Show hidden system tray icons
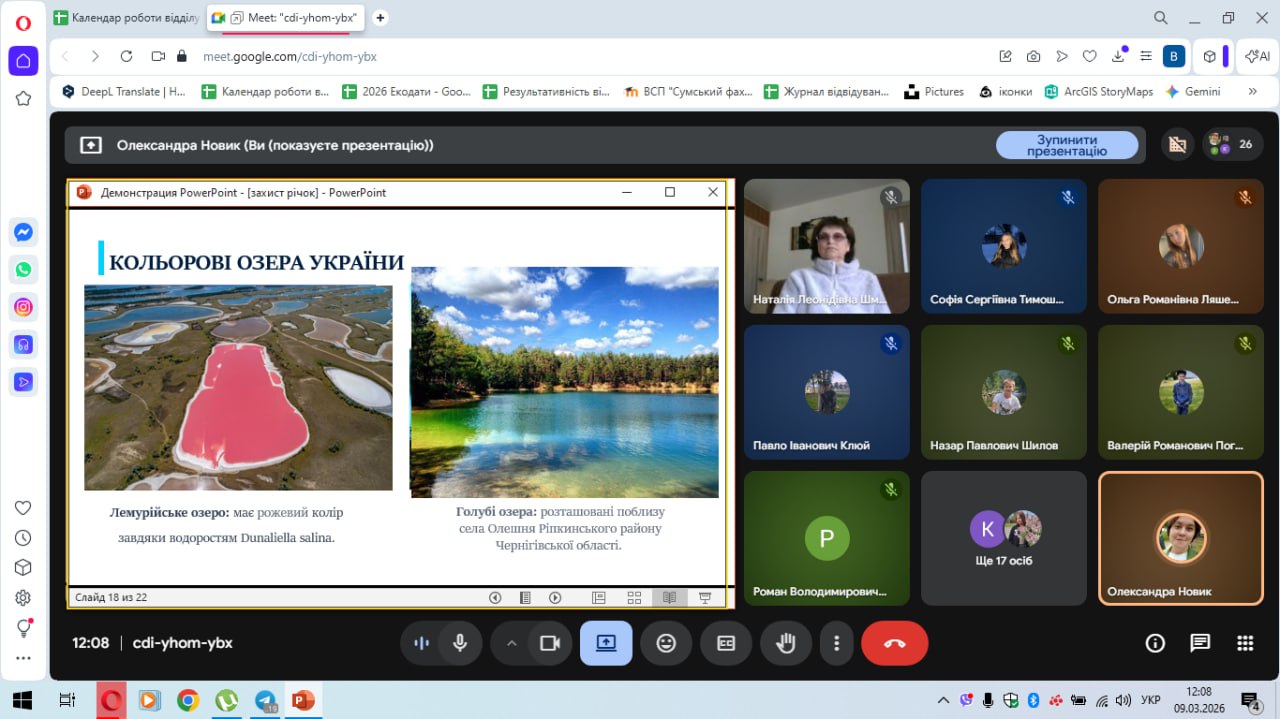This screenshot has height=719, width=1280. point(943,700)
